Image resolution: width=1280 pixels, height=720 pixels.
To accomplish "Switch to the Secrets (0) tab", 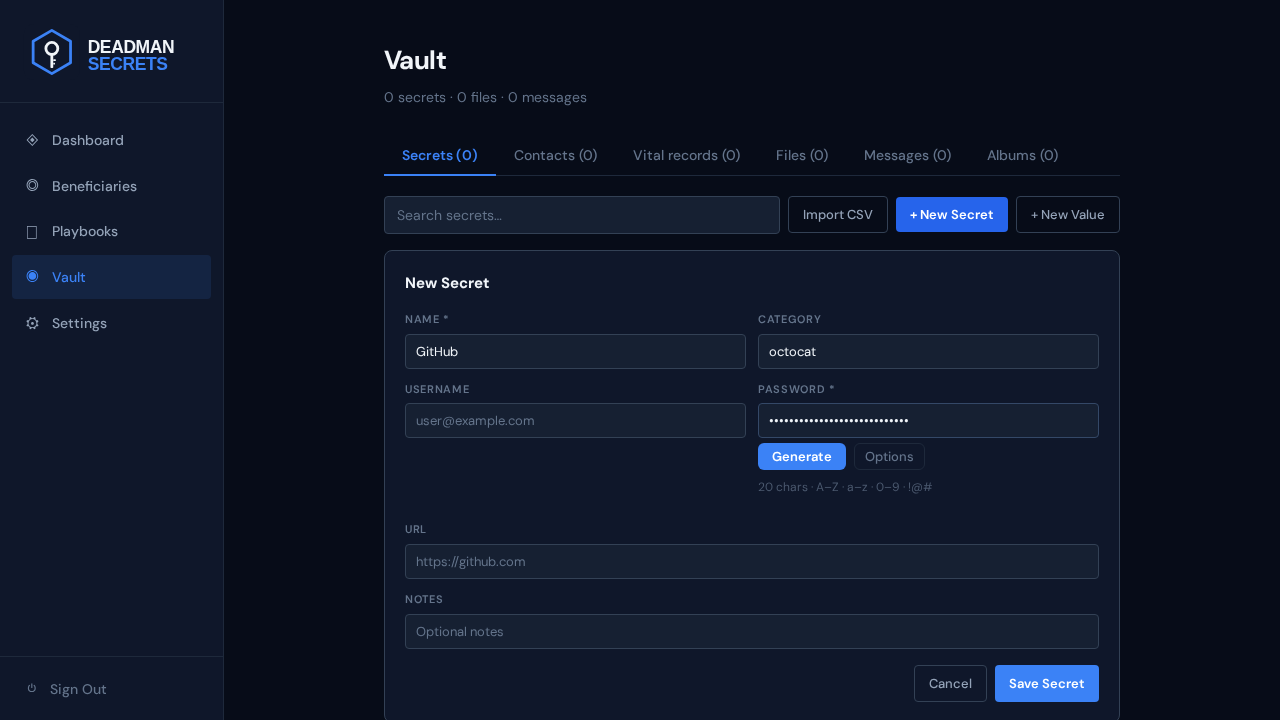I will (x=440, y=155).
